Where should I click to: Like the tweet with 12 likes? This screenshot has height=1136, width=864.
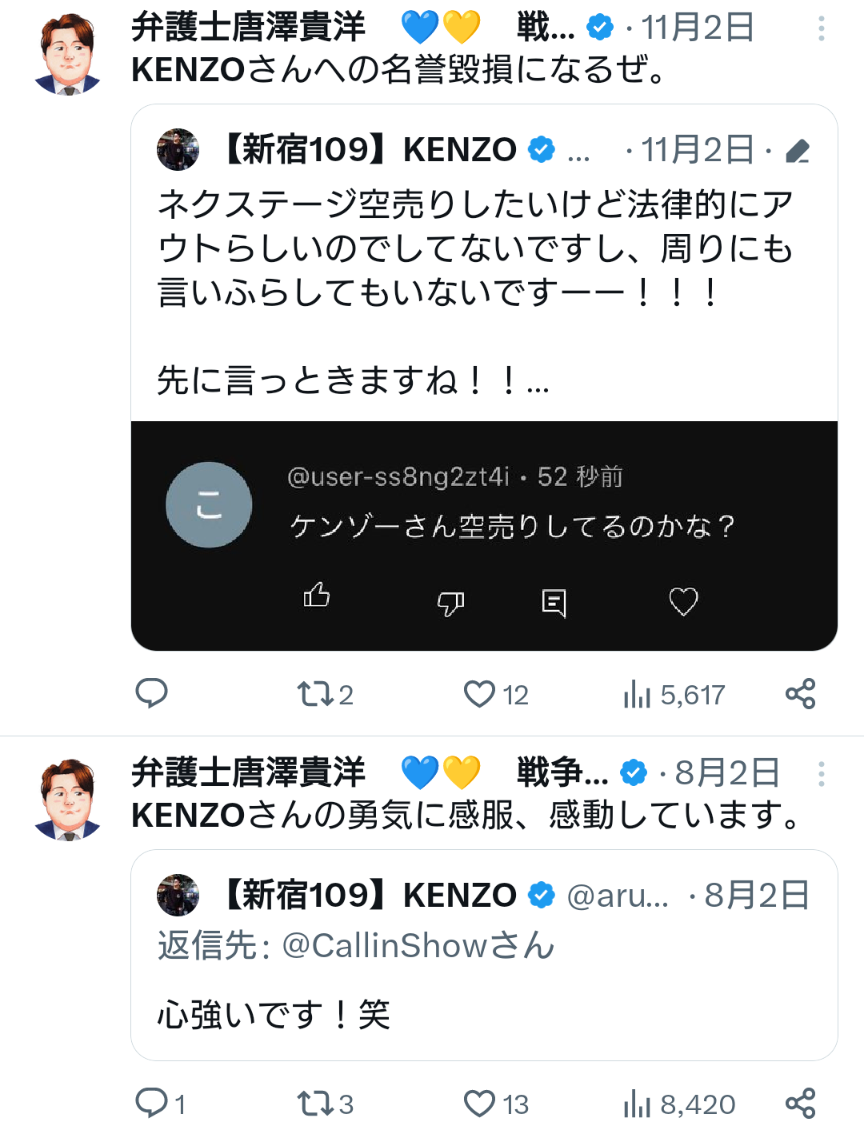[482, 694]
